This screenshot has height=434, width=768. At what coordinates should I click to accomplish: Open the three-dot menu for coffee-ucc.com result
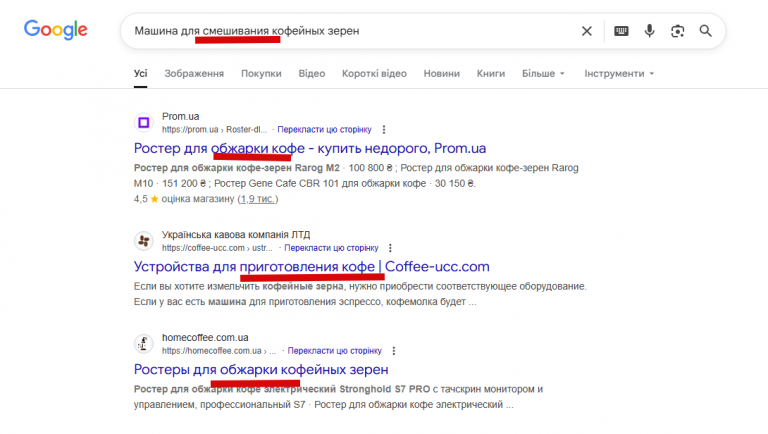click(390, 248)
